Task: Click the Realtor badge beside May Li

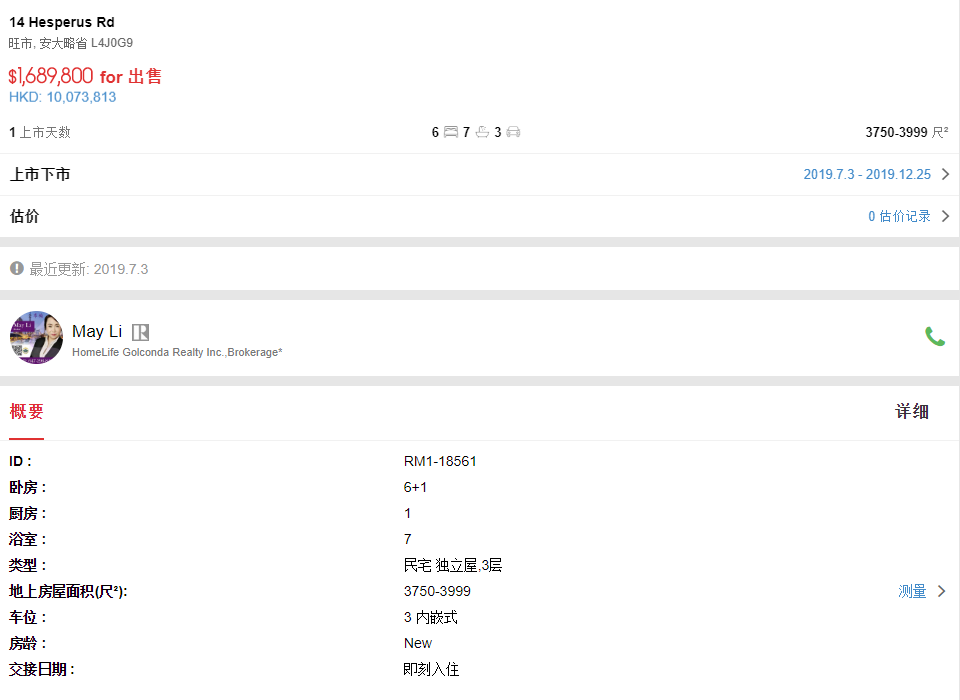Action: 140,332
